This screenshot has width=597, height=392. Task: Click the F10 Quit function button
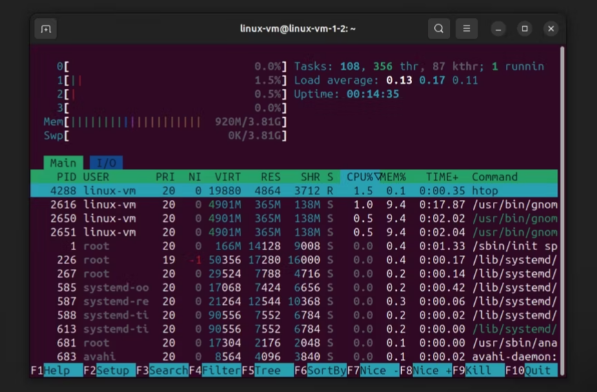tap(532, 370)
